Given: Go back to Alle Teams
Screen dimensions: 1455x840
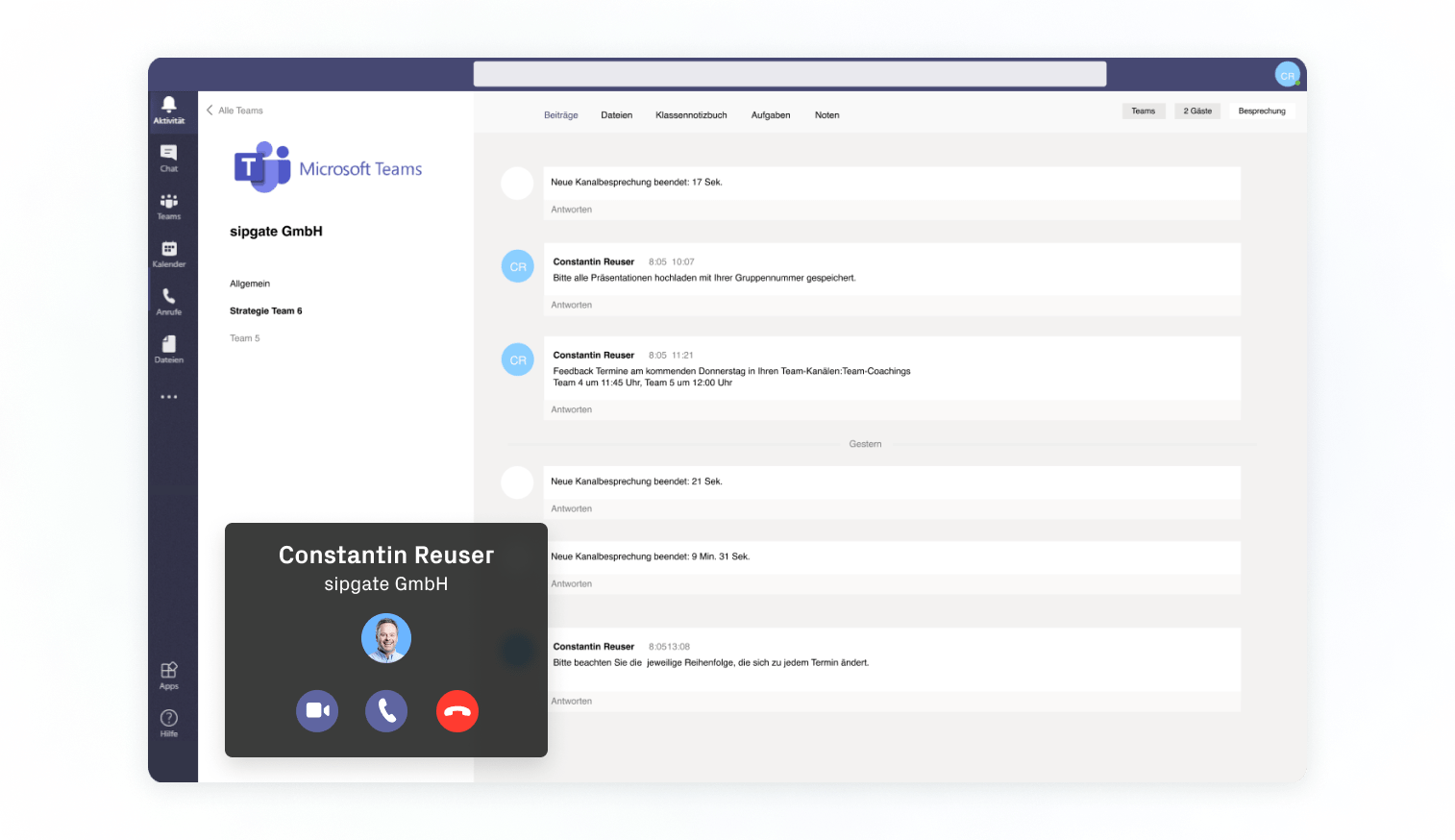Looking at the screenshot, I should point(234,111).
